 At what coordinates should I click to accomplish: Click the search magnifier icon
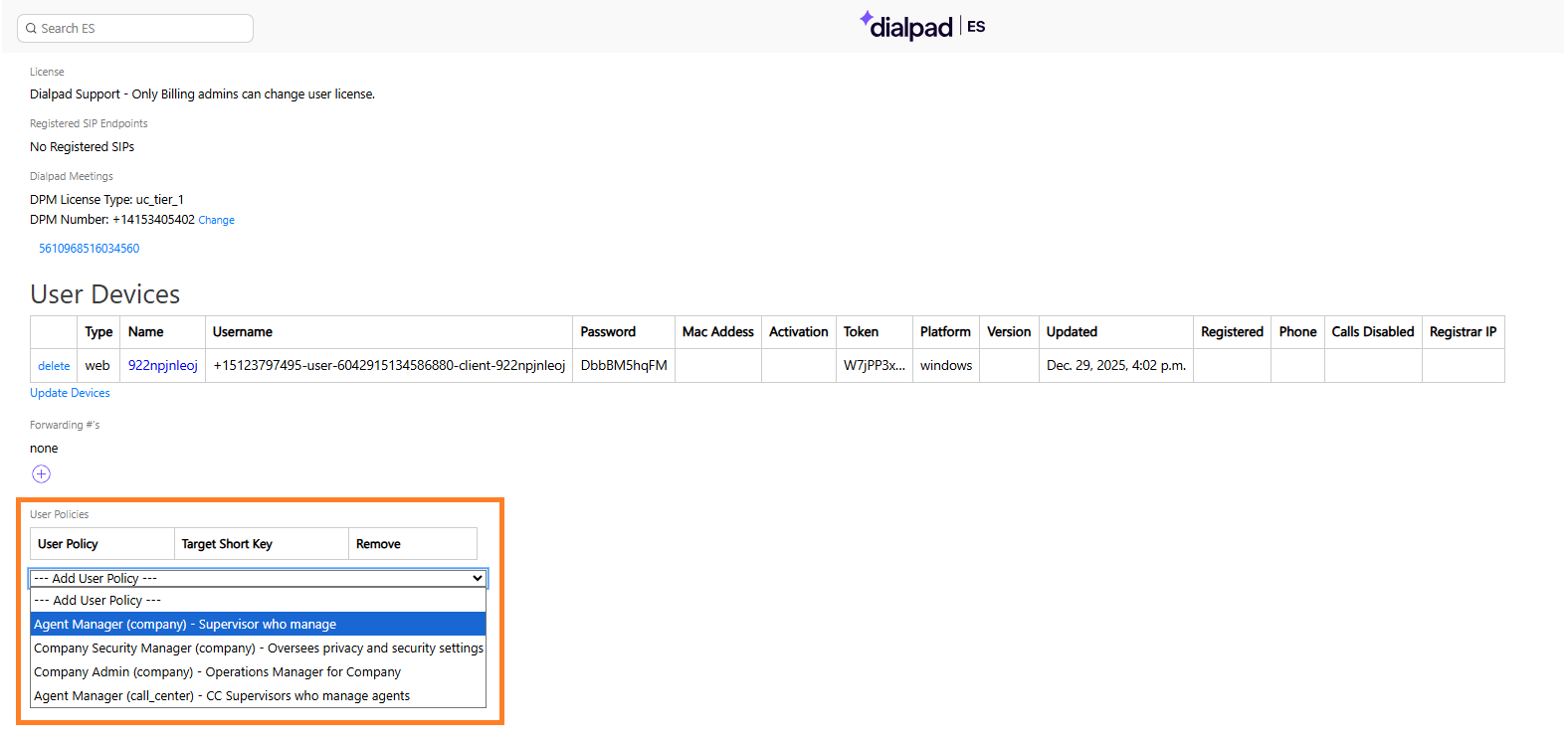point(32,29)
